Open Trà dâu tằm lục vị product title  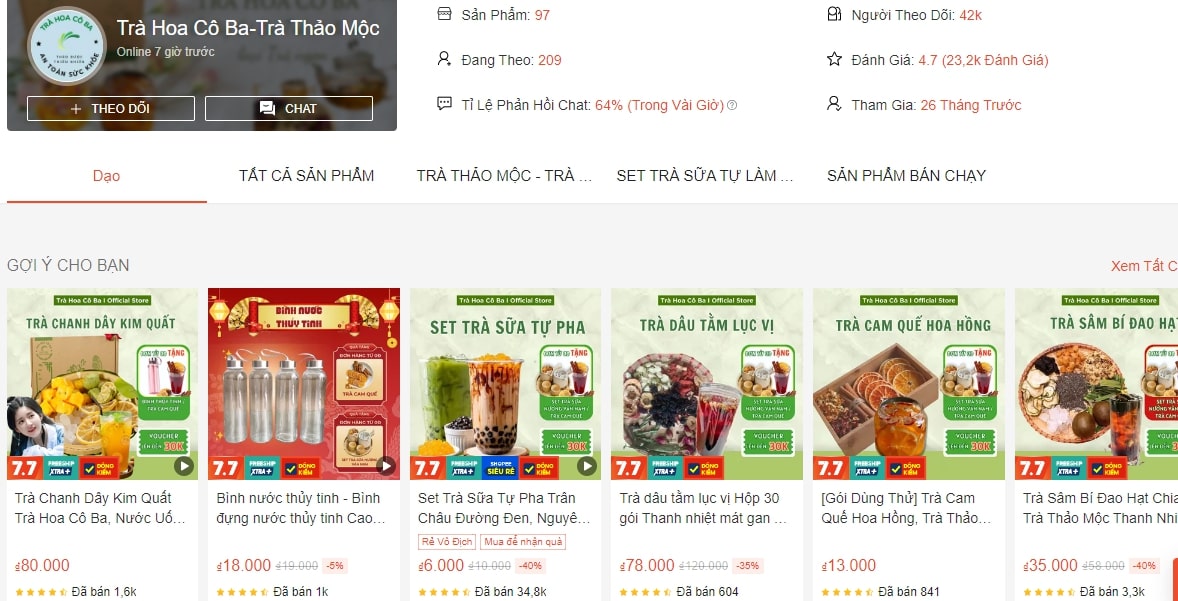pos(703,508)
